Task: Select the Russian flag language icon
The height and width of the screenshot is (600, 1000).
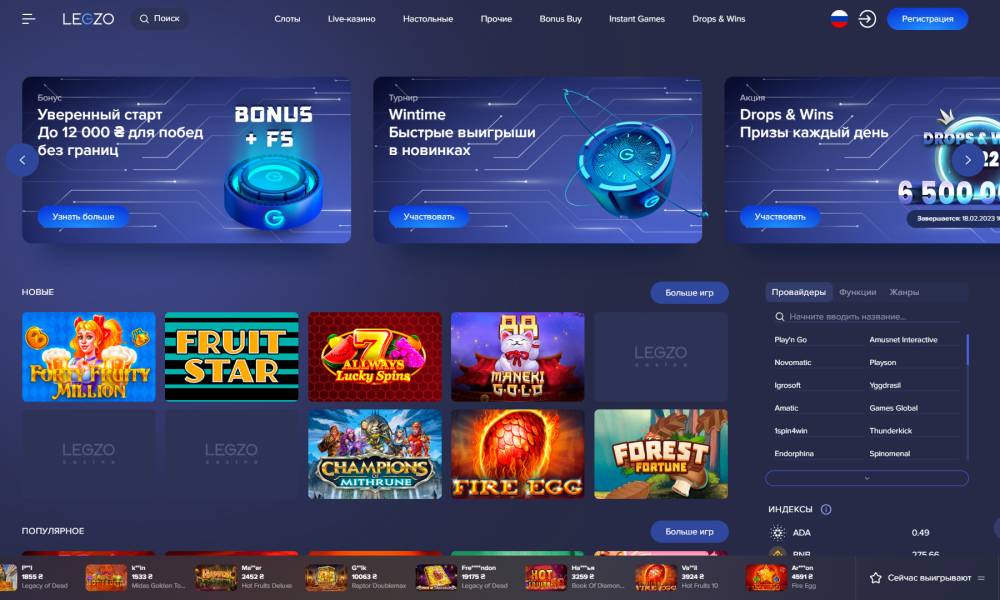Action: click(839, 18)
